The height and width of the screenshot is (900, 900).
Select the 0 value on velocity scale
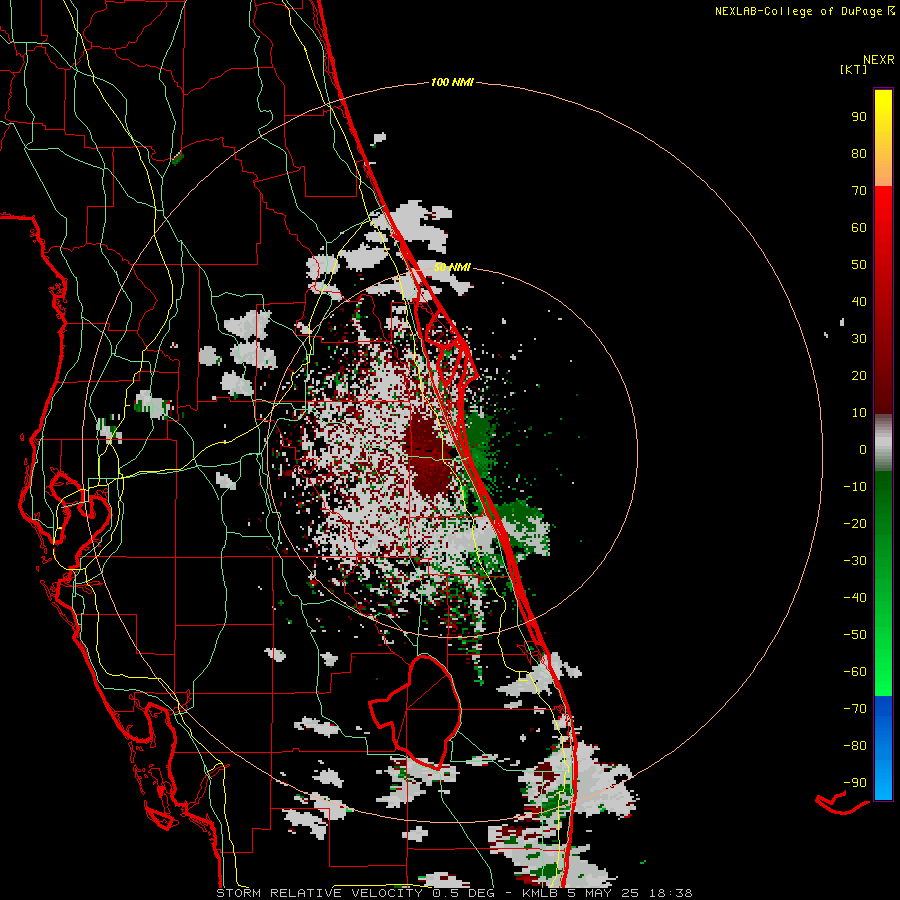(x=863, y=449)
